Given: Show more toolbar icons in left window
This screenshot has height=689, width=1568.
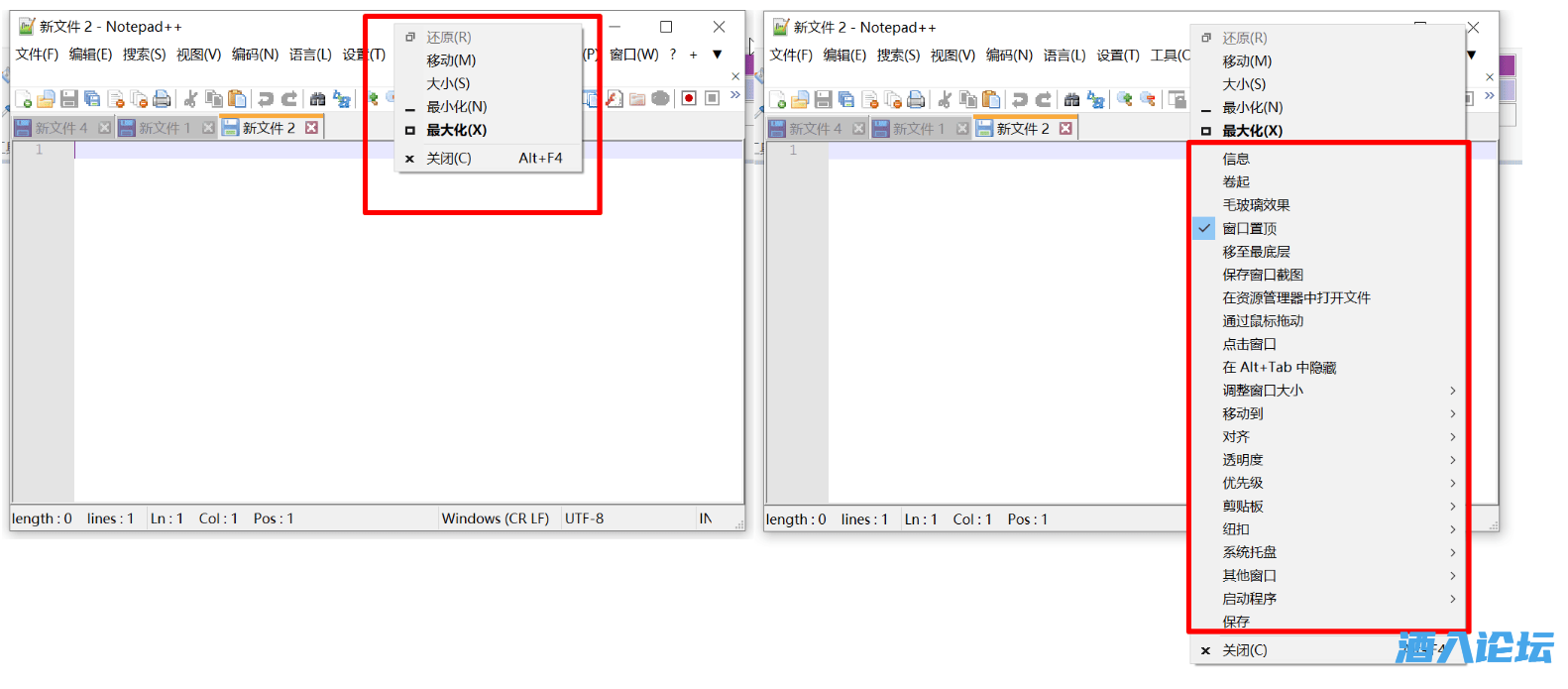Looking at the screenshot, I should (x=735, y=95).
